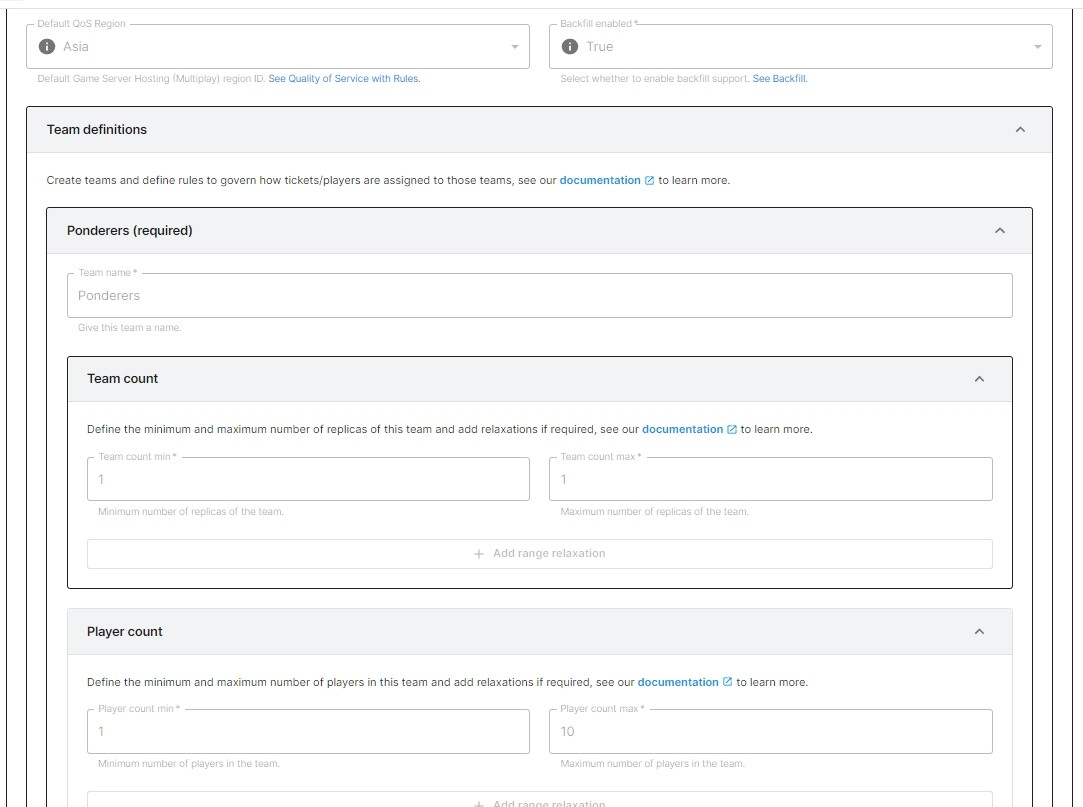Click the Team name input showing Ponderers
Viewport: 1083px width, 807px height.
tap(539, 295)
